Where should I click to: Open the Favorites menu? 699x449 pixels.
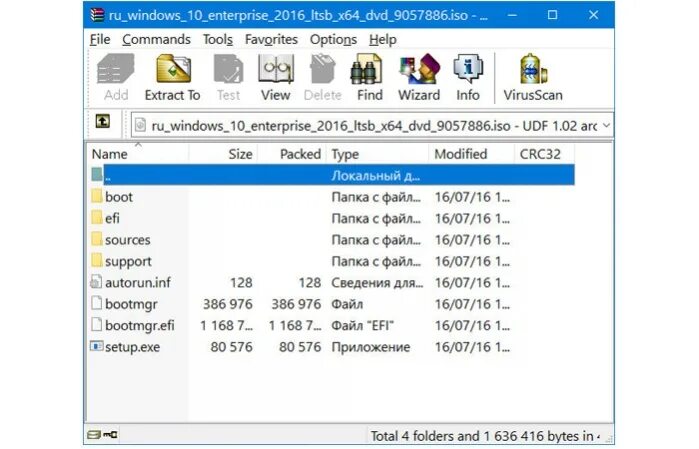(x=271, y=40)
